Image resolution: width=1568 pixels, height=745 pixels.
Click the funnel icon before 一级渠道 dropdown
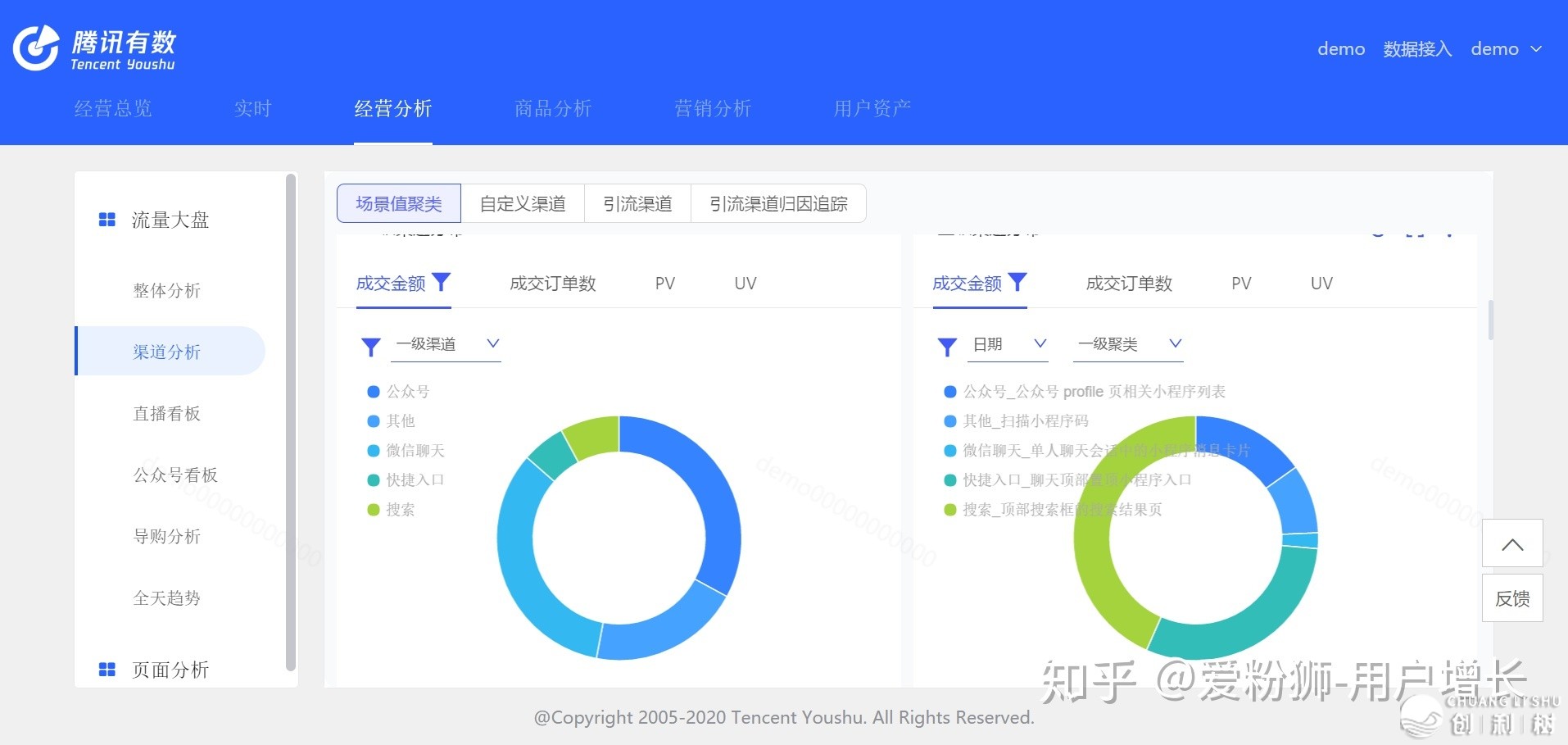[371, 347]
